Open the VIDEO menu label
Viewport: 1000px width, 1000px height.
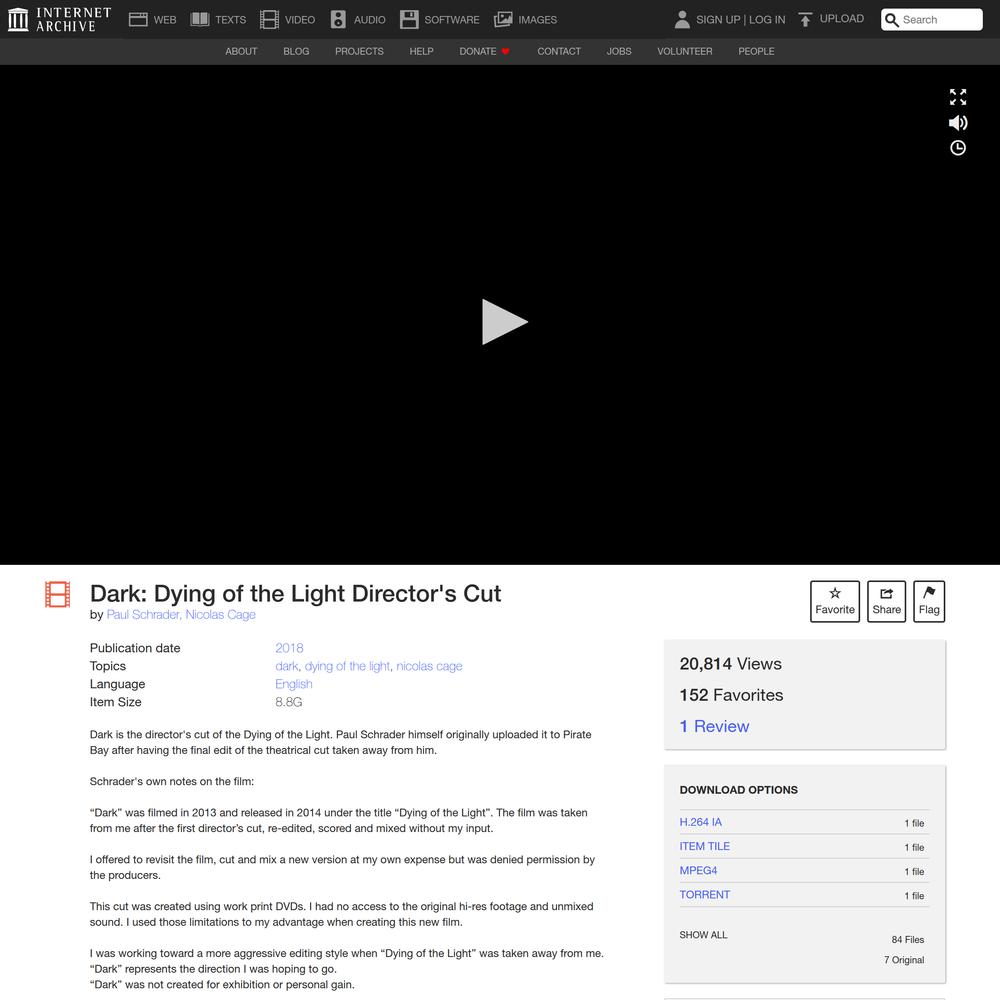[x=300, y=20]
